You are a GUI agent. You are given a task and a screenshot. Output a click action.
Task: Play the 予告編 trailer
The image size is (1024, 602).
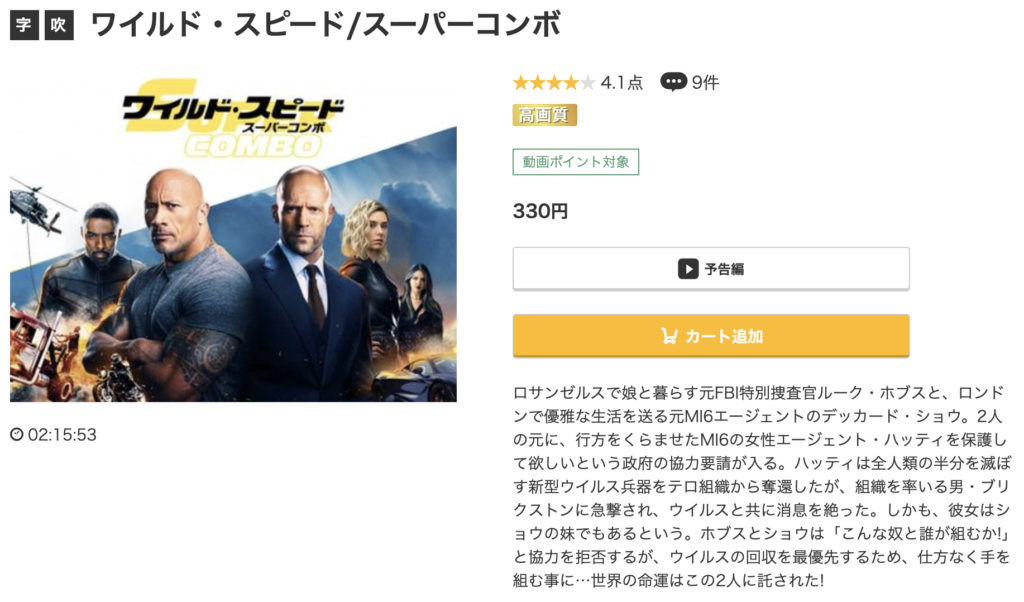coord(711,269)
